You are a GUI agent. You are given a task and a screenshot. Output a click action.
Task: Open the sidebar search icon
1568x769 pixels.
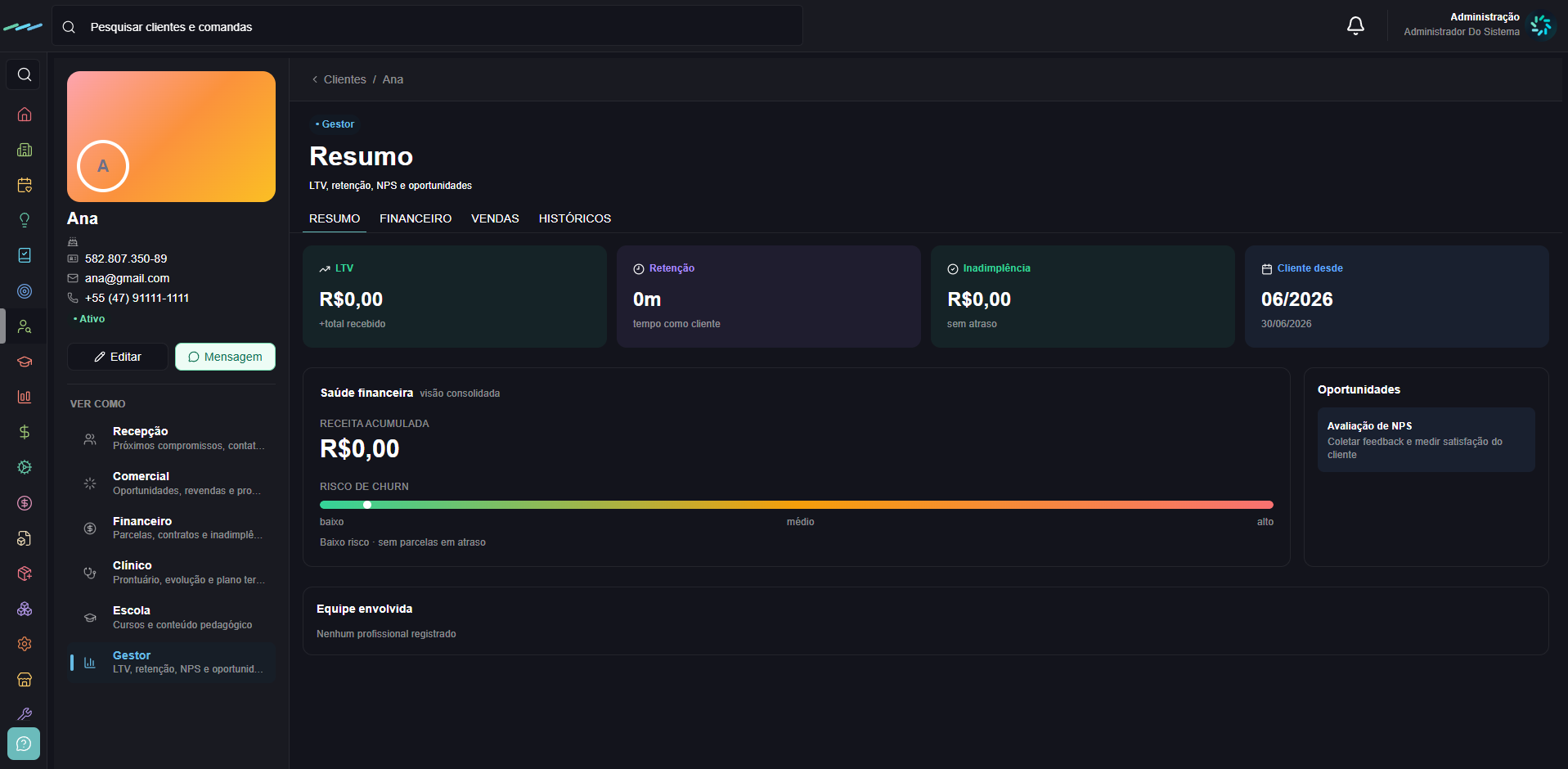(x=25, y=74)
